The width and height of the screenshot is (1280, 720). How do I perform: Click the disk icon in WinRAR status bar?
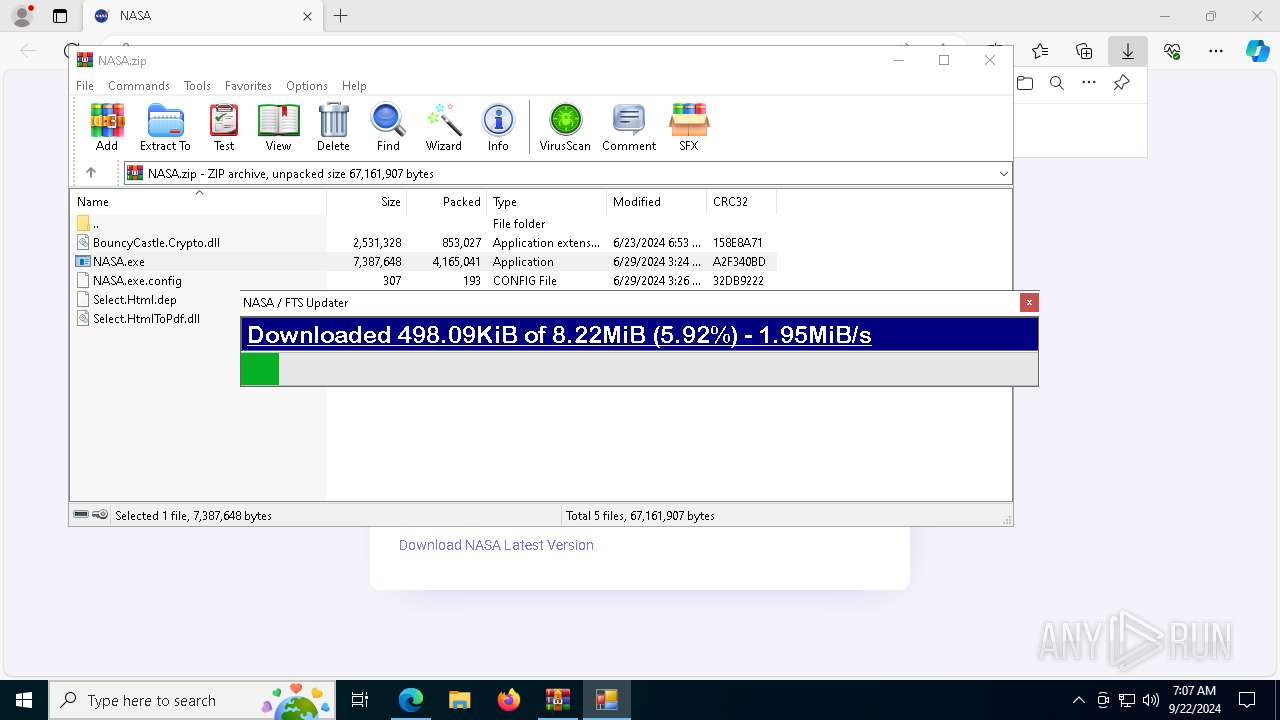tap(81, 515)
